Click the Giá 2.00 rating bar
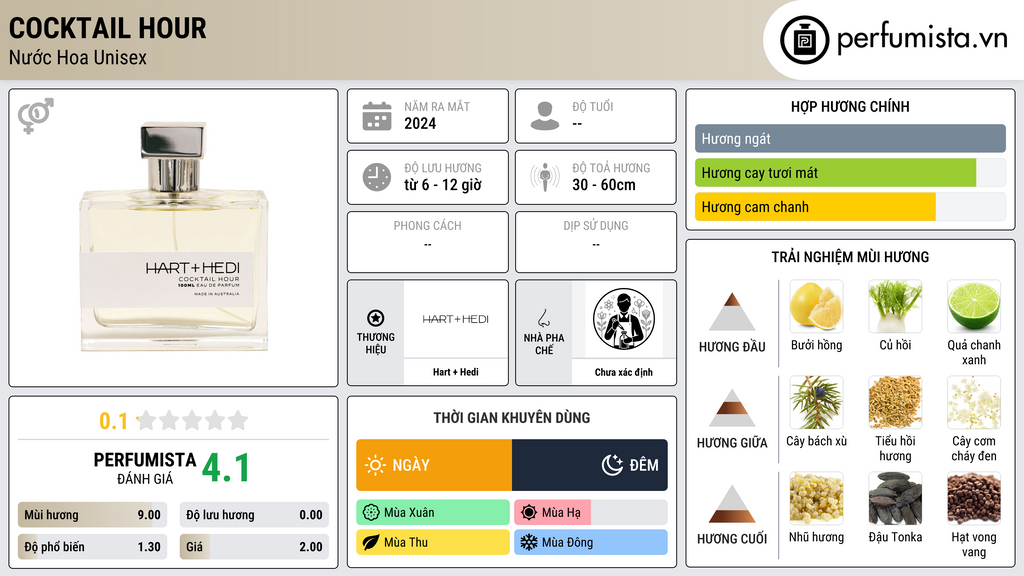Screen dimensions: 1024x576 pos(254,547)
